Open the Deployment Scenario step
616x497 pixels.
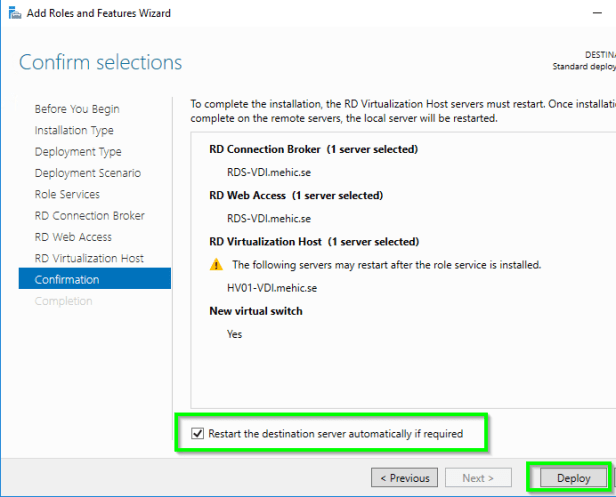tap(87, 173)
